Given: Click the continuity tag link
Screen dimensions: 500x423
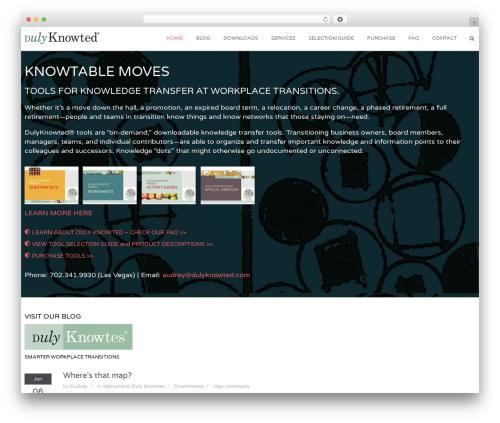Looking at the screenshot, I should (x=237, y=386).
